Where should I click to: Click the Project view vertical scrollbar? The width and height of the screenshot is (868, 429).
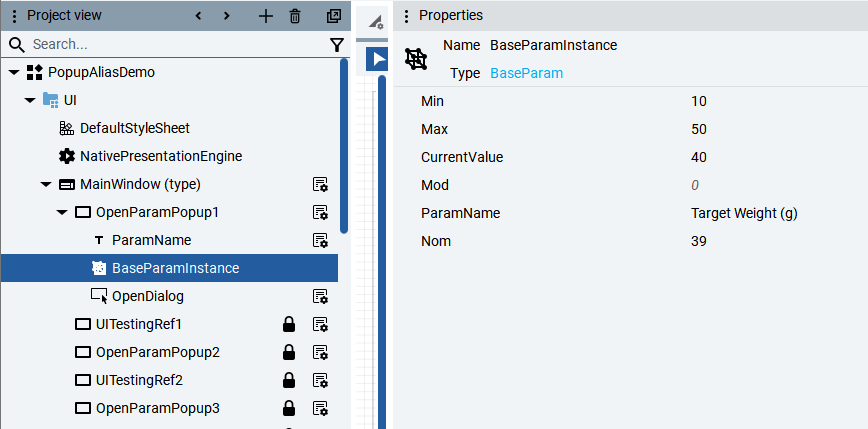pyautogui.click(x=344, y=146)
